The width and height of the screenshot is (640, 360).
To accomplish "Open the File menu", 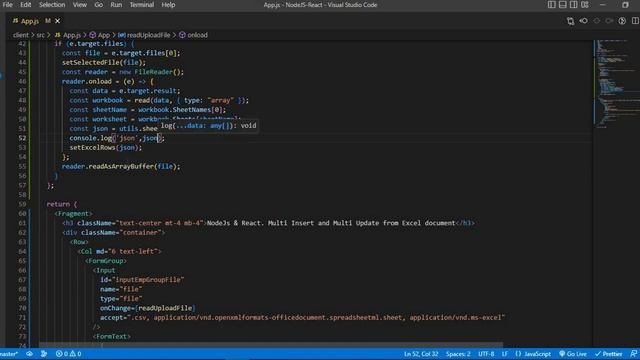I will (x=7, y=5).
